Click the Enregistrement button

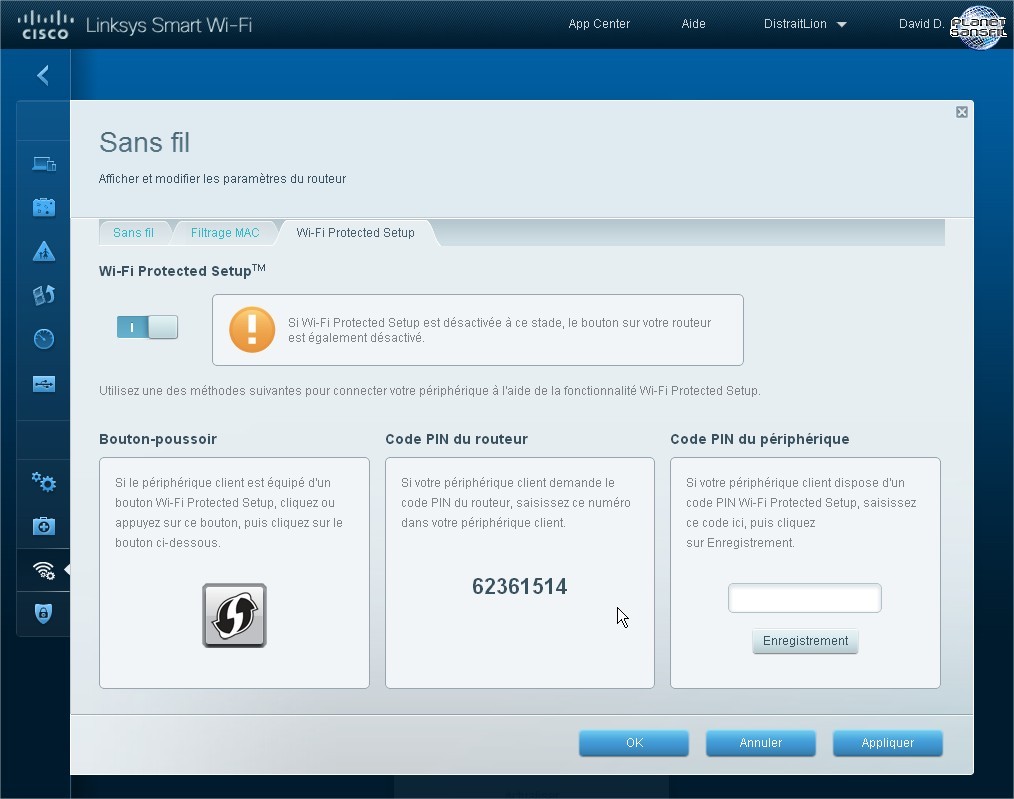(805, 641)
